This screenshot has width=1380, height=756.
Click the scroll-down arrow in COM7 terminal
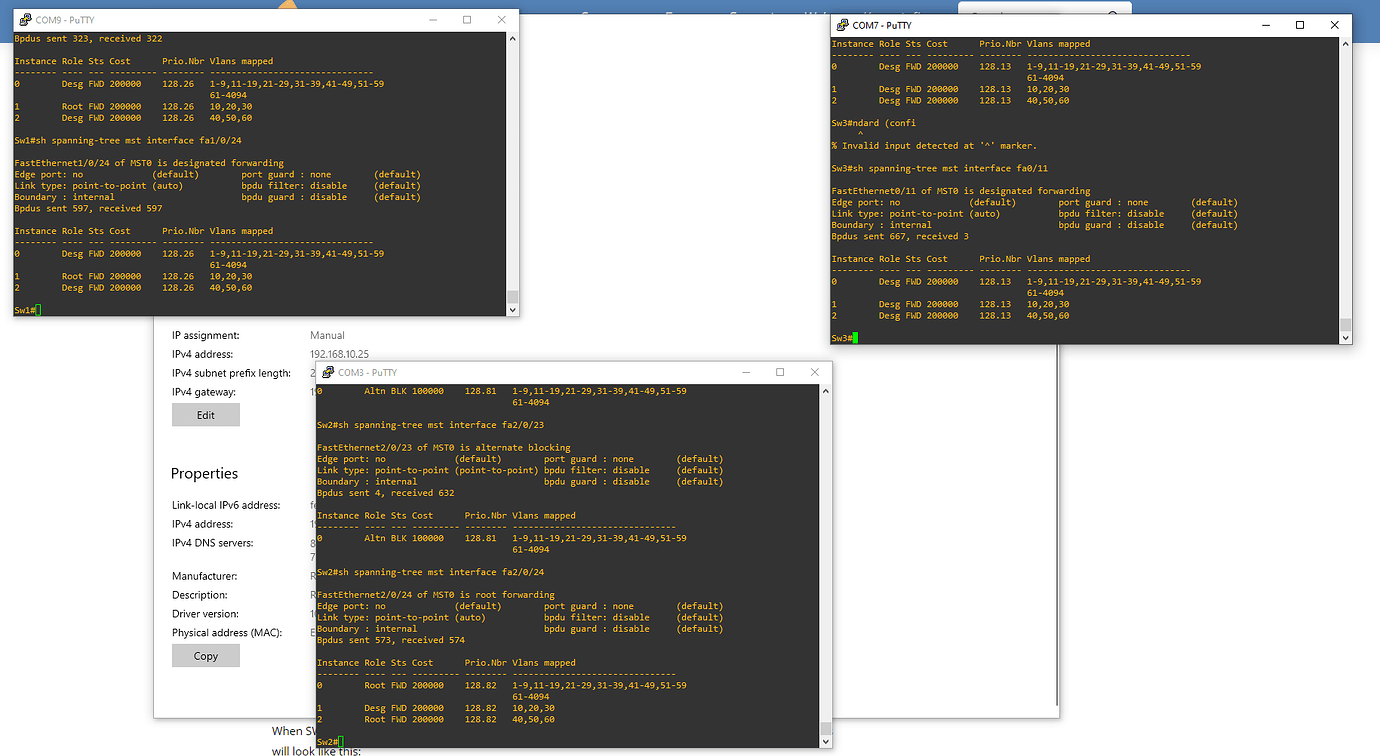click(1344, 336)
